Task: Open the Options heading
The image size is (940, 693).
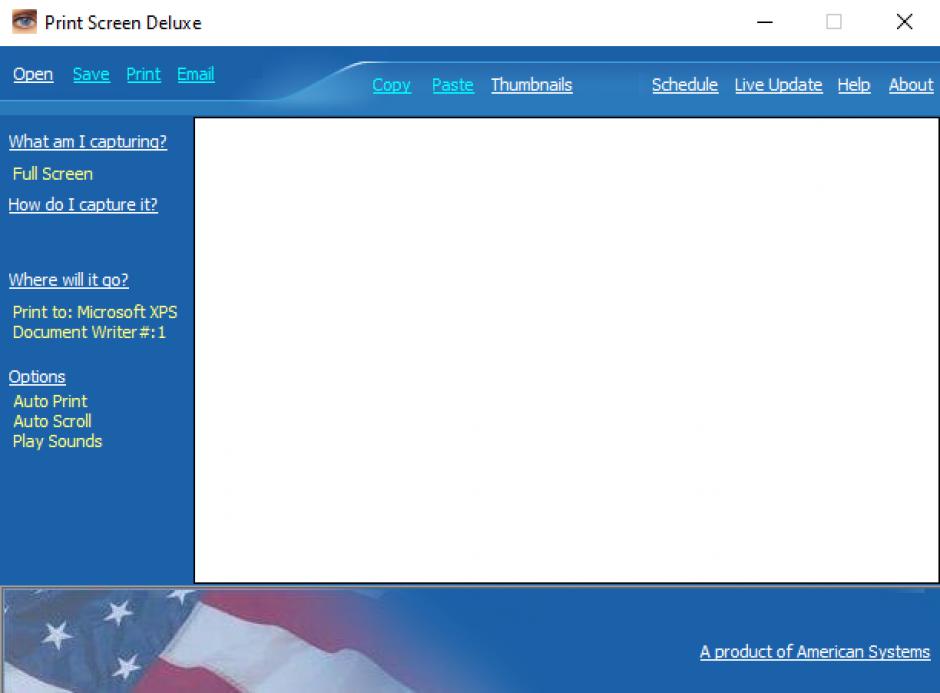Action: pyautogui.click(x=37, y=377)
